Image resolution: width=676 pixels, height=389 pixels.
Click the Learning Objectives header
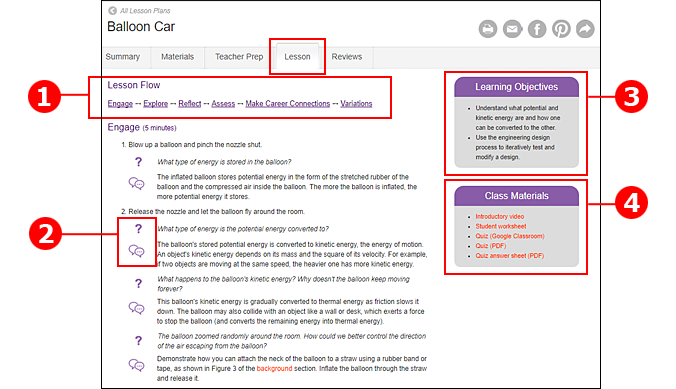(x=516, y=87)
